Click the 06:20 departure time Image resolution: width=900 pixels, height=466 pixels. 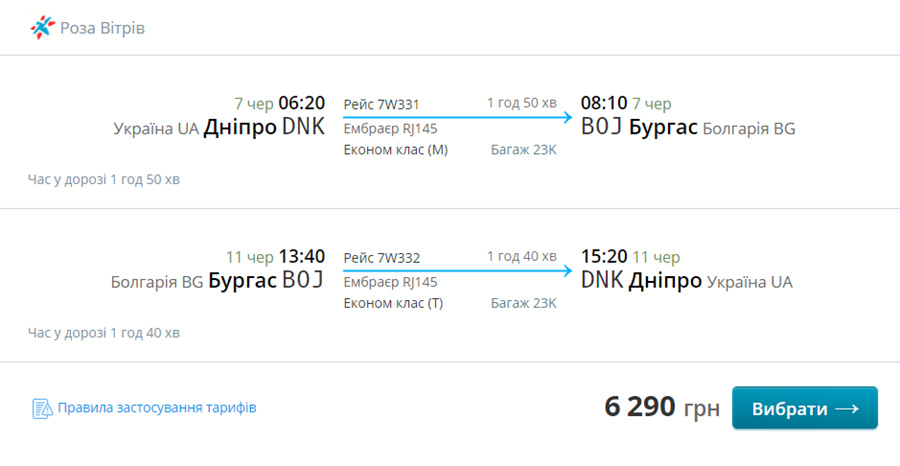point(301,103)
